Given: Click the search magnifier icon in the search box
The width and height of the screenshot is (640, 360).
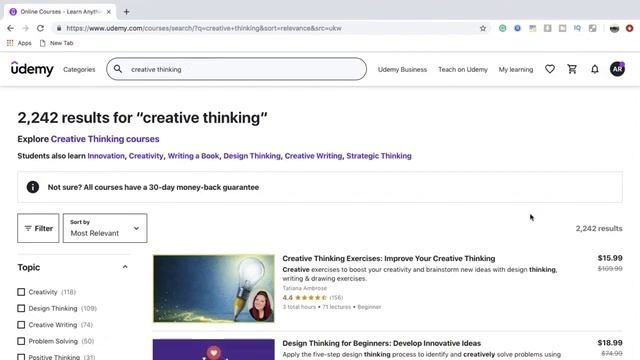Looking at the screenshot, I should point(118,69).
